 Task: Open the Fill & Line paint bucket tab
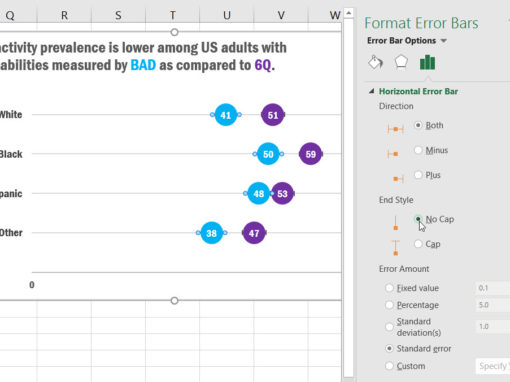click(x=376, y=62)
